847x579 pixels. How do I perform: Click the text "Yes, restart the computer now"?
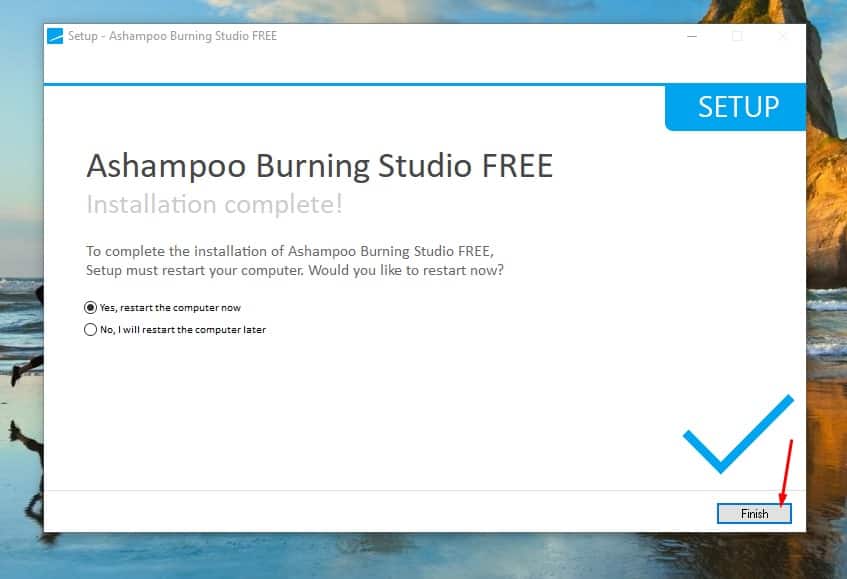pyautogui.click(x=170, y=308)
